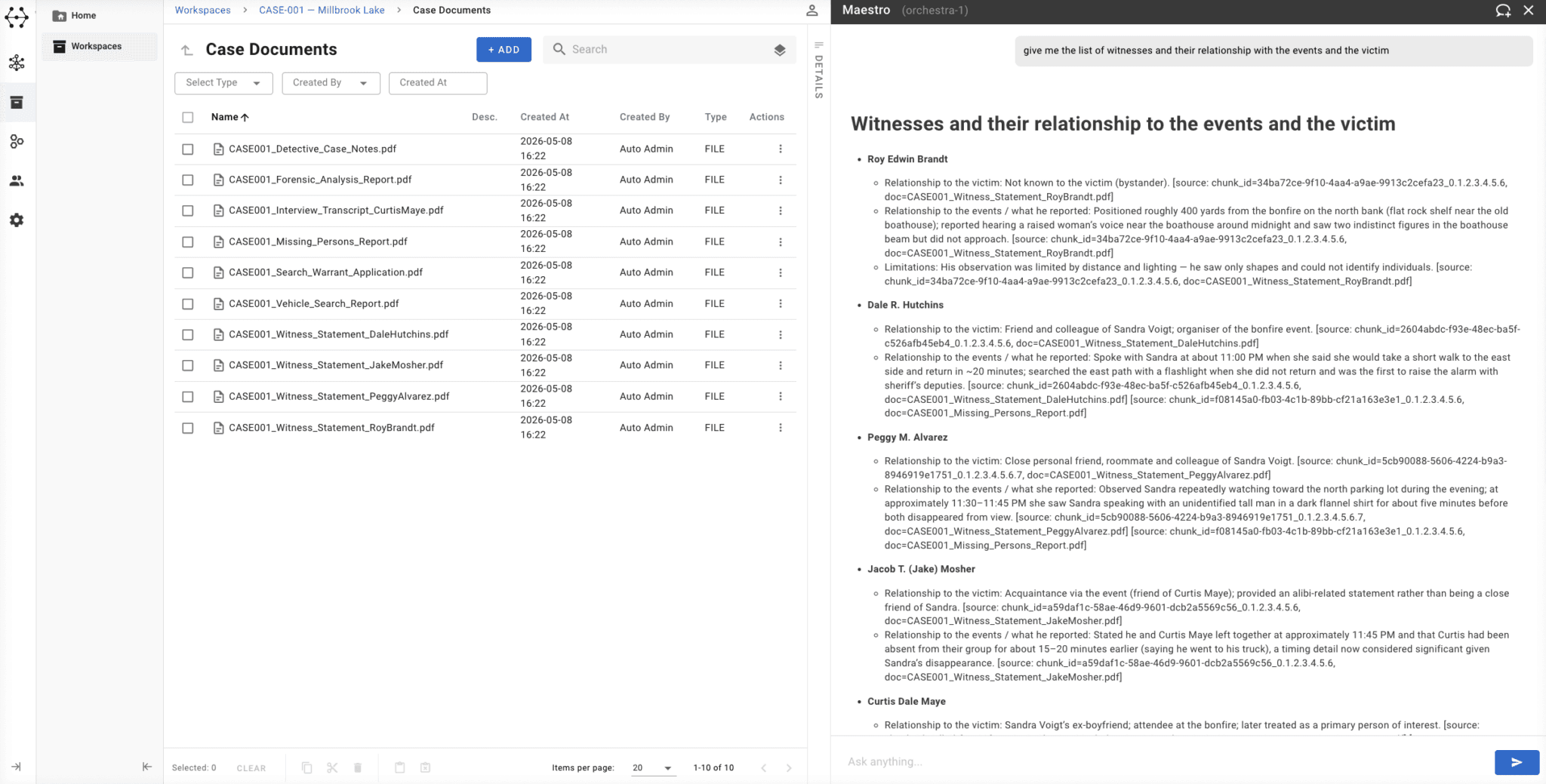Send the message in Maestro chat
The height and width of the screenshot is (784, 1546).
(1517, 762)
